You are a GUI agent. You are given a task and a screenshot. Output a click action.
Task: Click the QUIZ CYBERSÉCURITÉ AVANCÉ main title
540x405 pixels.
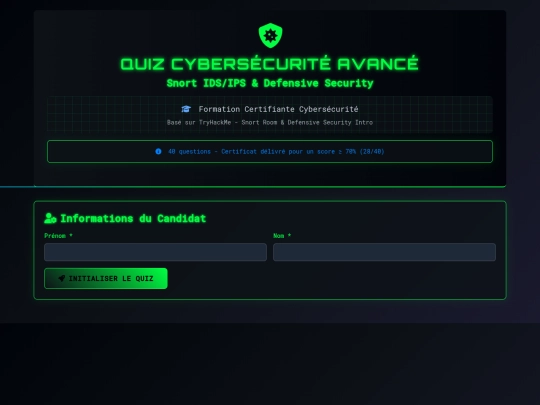click(270, 64)
